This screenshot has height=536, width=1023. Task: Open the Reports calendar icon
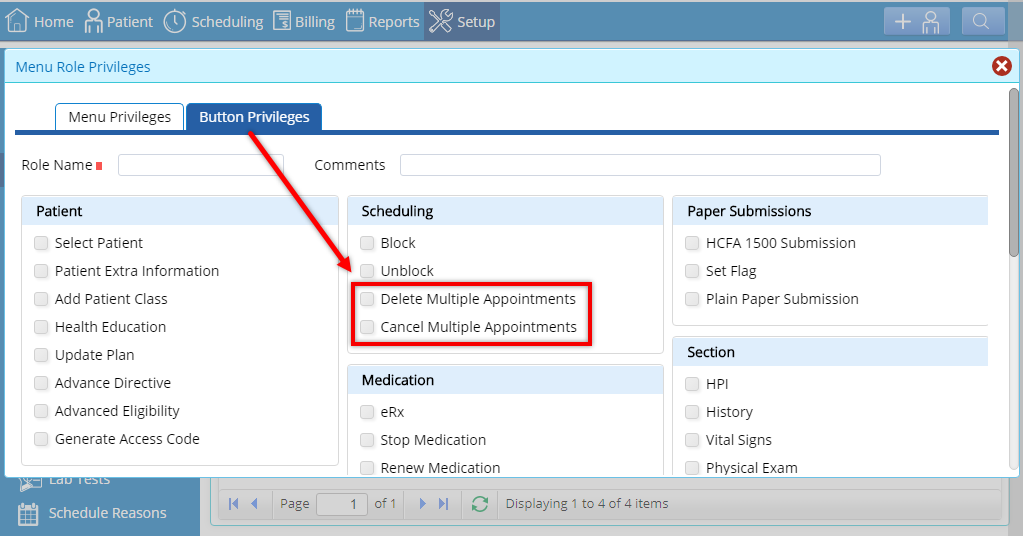[x=355, y=21]
